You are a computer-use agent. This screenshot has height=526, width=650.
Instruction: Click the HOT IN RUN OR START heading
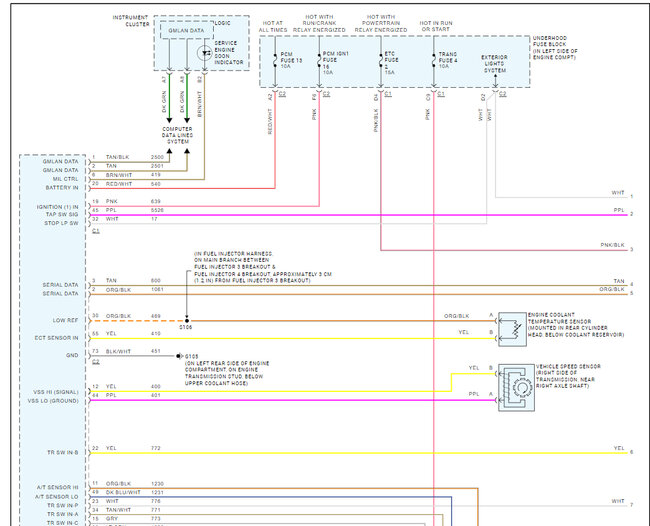point(436,26)
